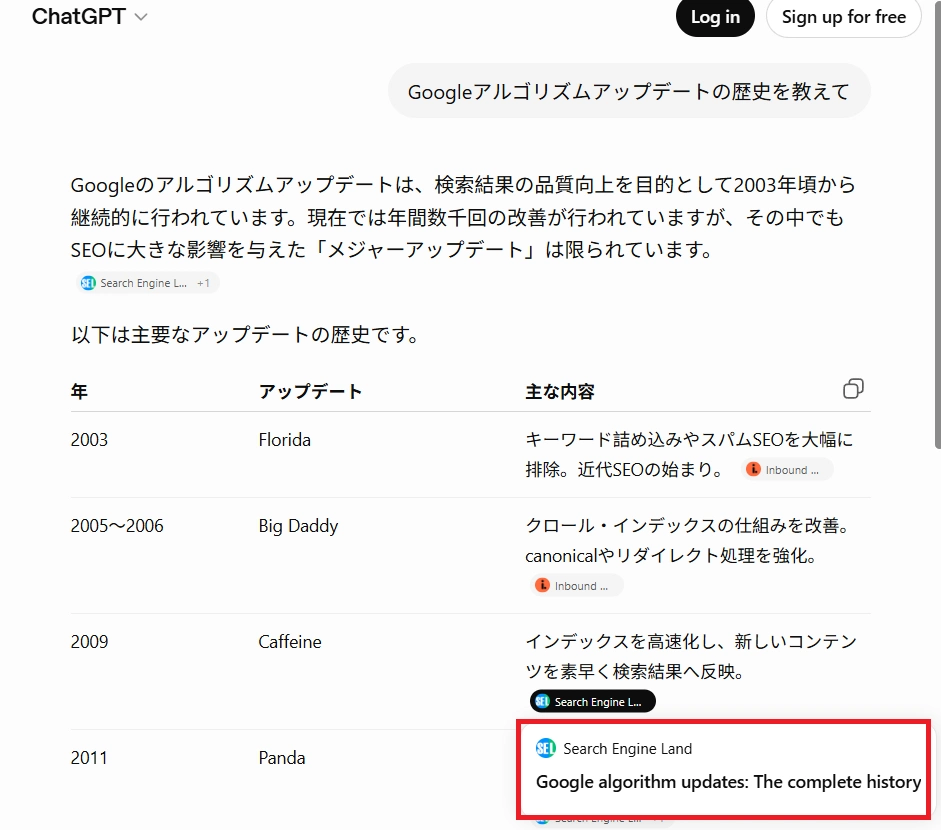Click the Big Daddy cell in the table
The width and height of the screenshot is (941, 830).
[298, 526]
